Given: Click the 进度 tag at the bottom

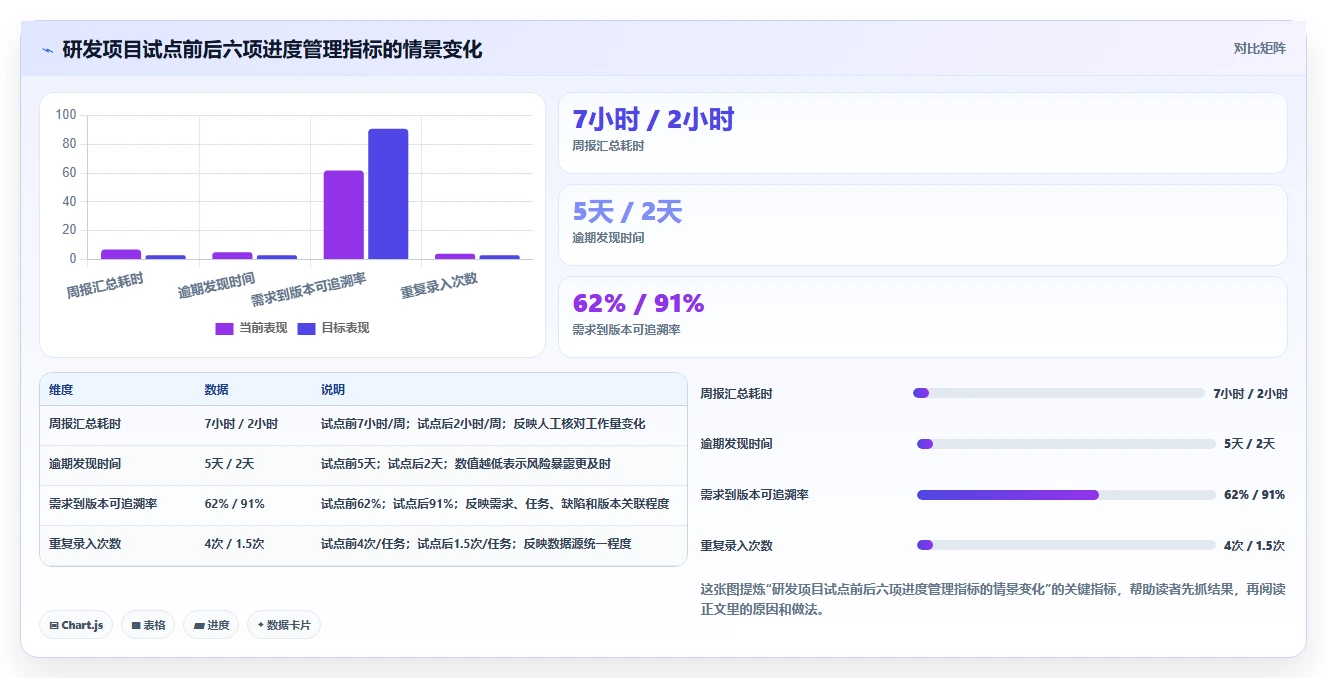Looking at the screenshot, I should 211,625.
